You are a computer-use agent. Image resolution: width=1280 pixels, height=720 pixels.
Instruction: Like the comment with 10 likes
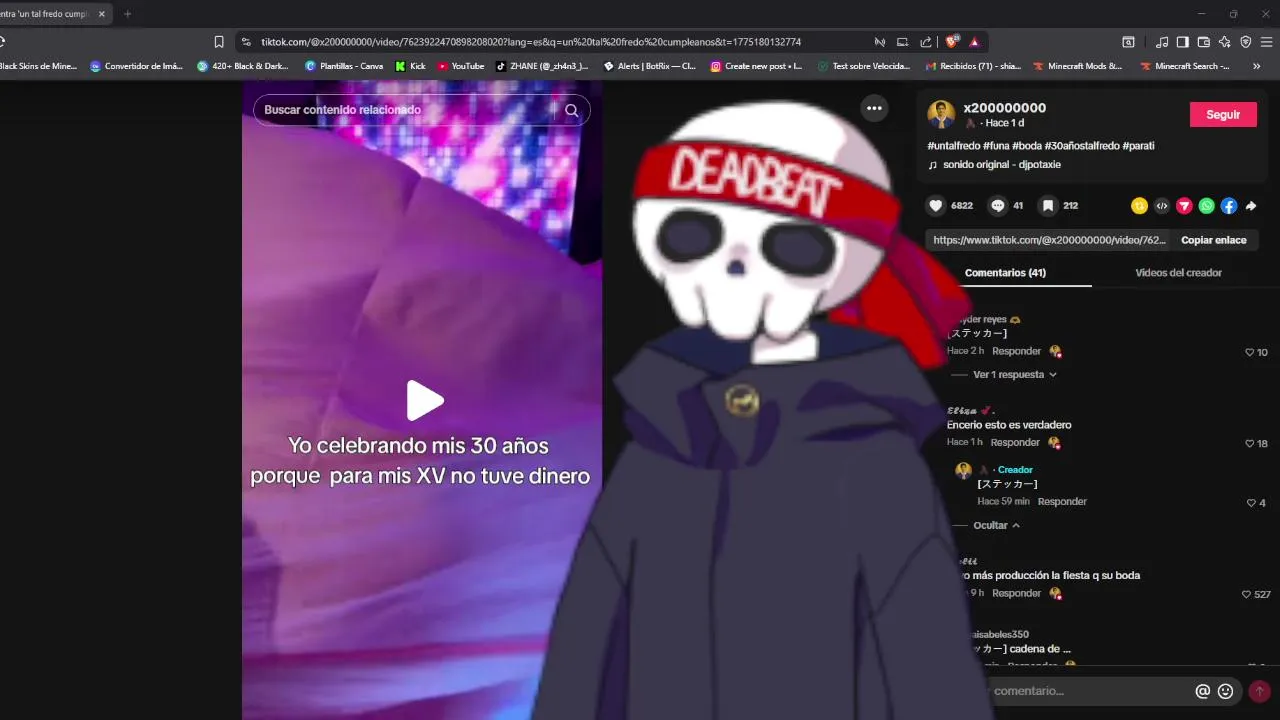(x=1249, y=353)
